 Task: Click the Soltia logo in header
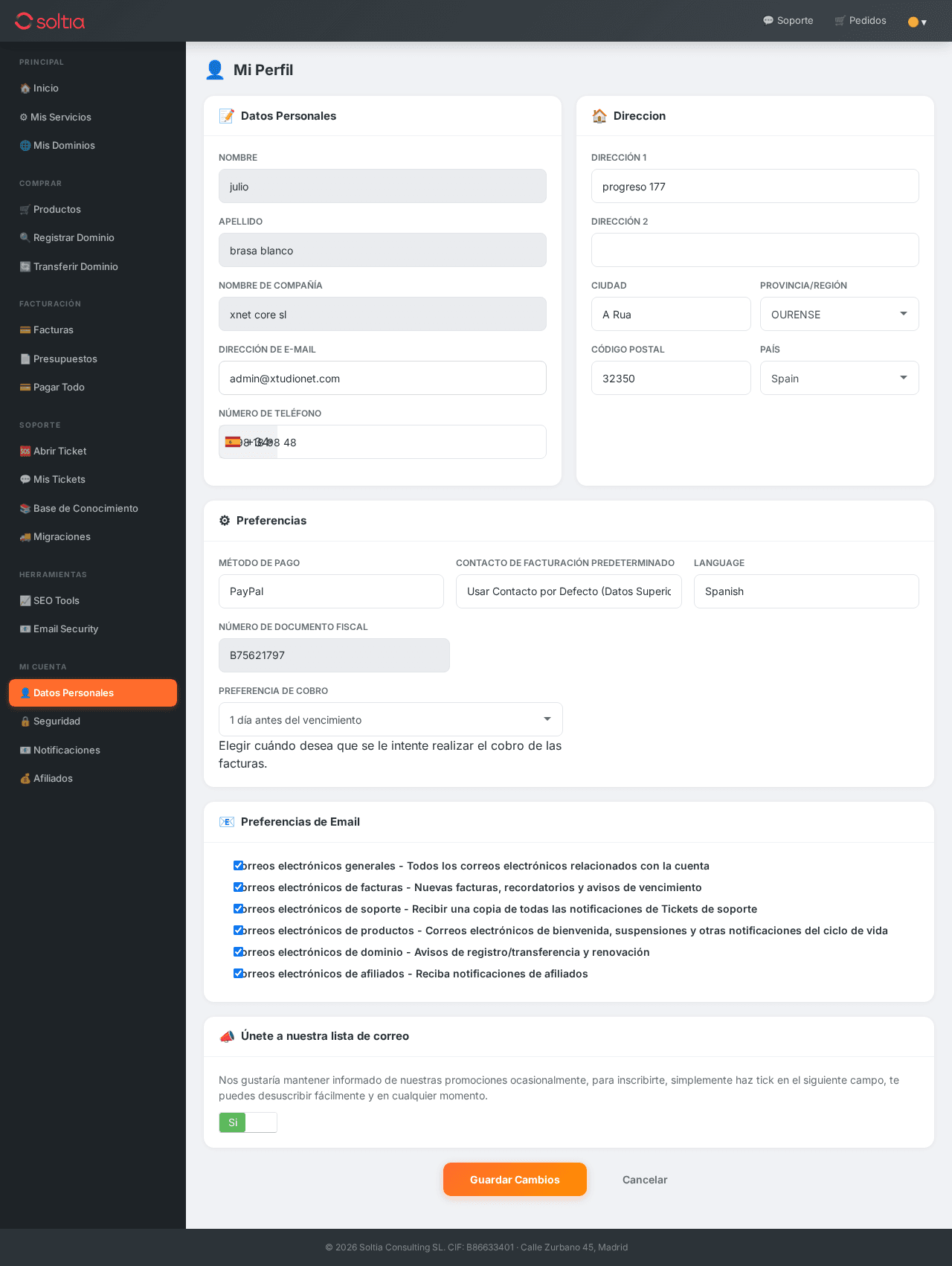(50, 21)
